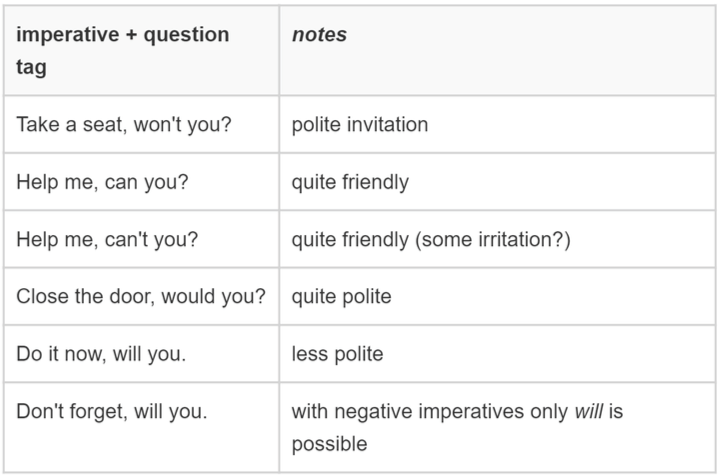Screen dimensions: 721x476
Task: Click 'Take a seat, won't you?' example
Action: [x=124, y=125]
